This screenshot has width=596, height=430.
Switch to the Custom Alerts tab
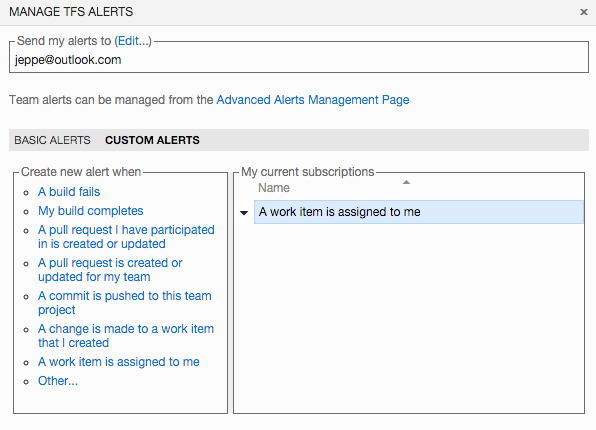152,140
